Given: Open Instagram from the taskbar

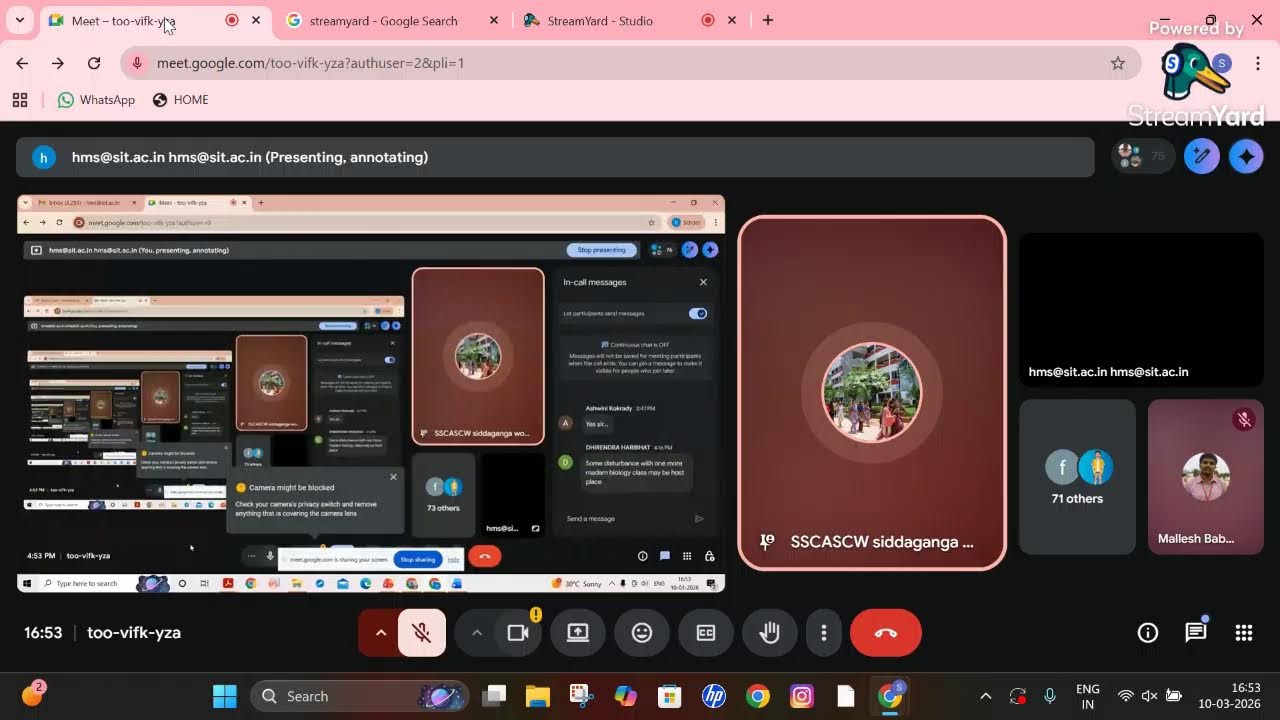Looking at the screenshot, I should pyautogui.click(x=802, y=696).
